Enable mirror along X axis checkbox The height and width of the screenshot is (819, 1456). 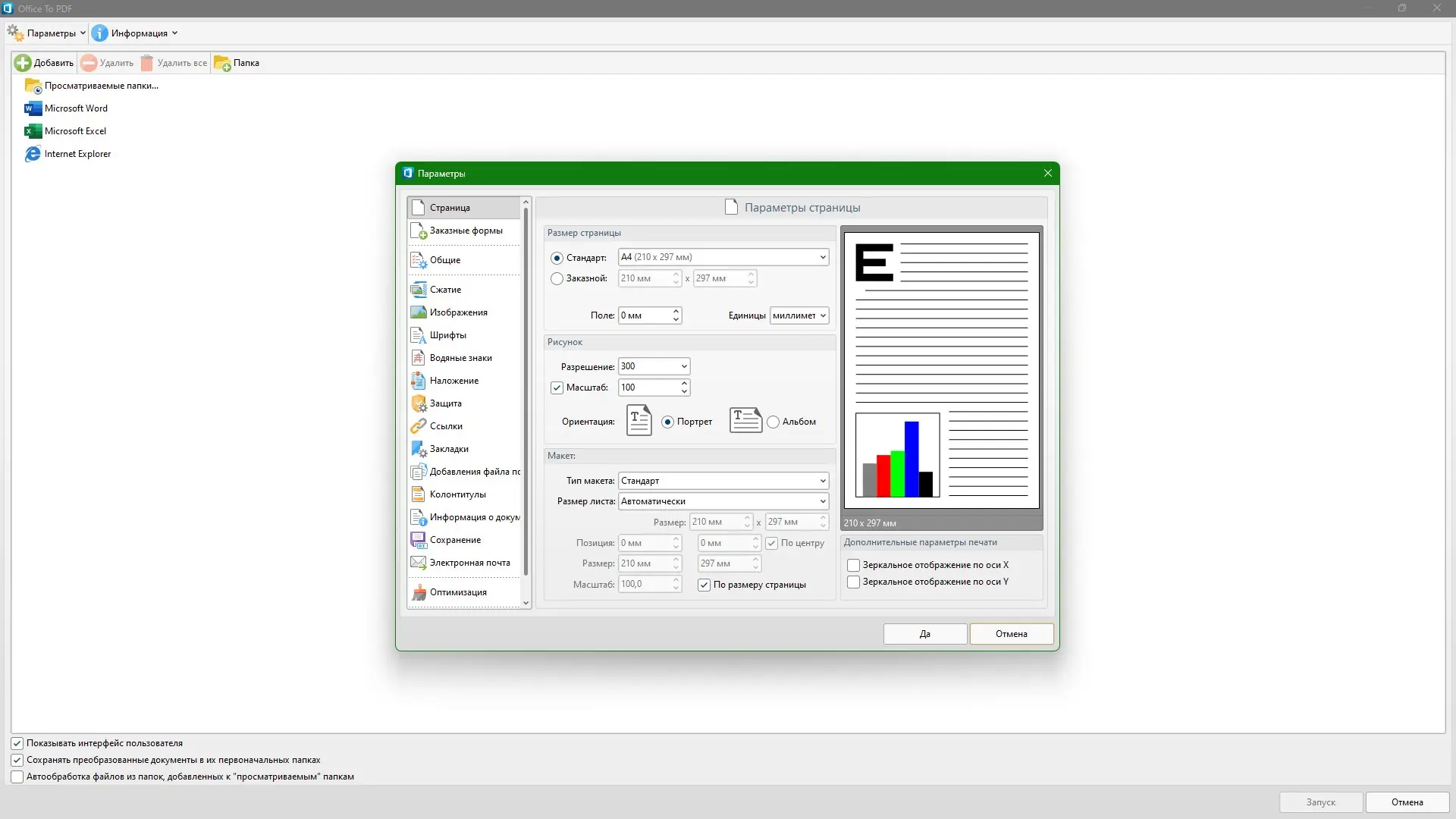tap(853, 565)
